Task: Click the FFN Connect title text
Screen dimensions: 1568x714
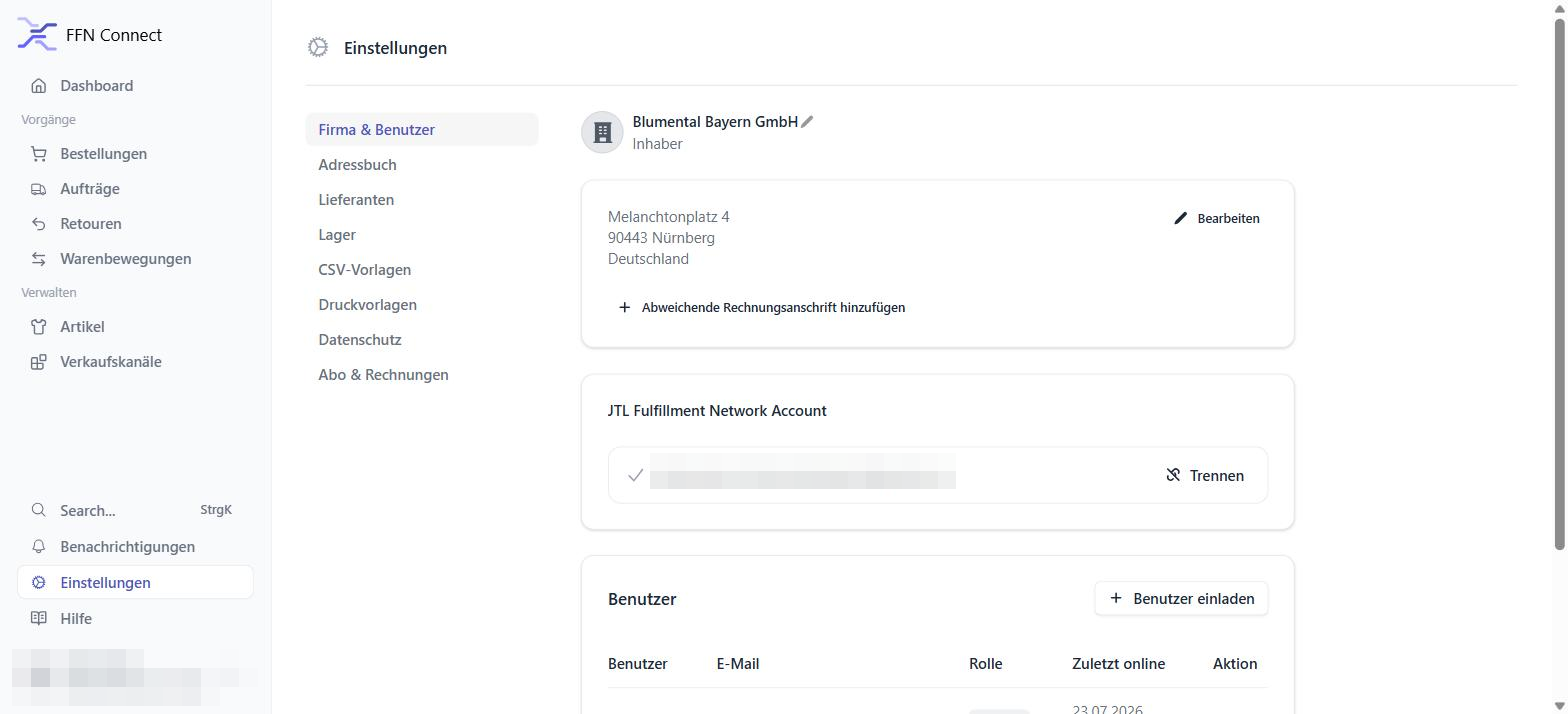Action: point(114,35)
